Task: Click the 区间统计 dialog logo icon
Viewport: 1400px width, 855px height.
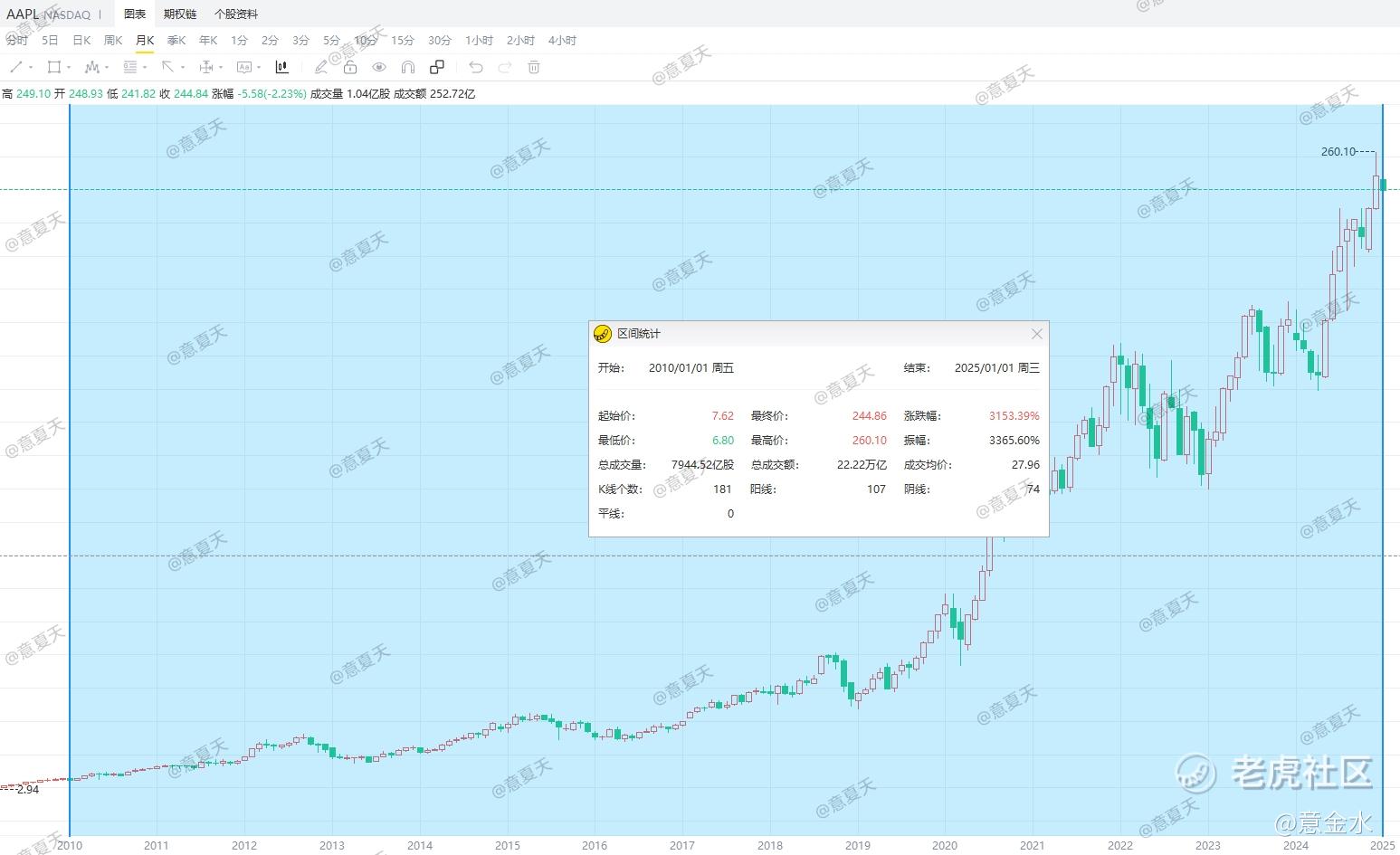Action: [603, 334]
